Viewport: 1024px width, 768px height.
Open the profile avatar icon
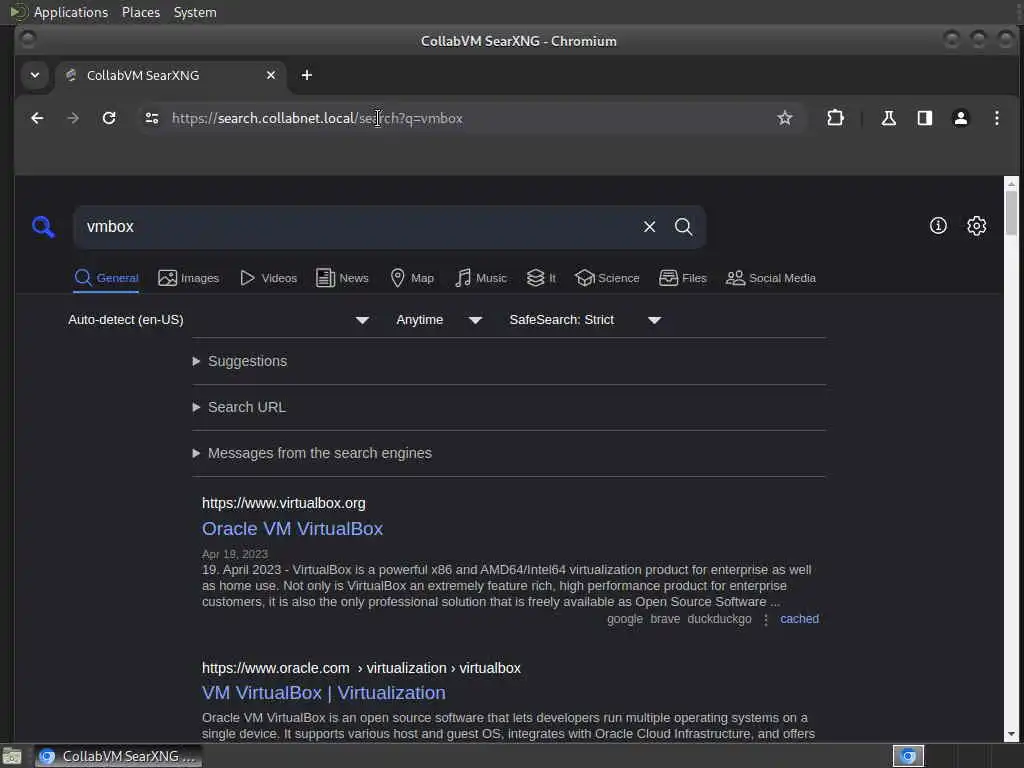click(961, 118)
